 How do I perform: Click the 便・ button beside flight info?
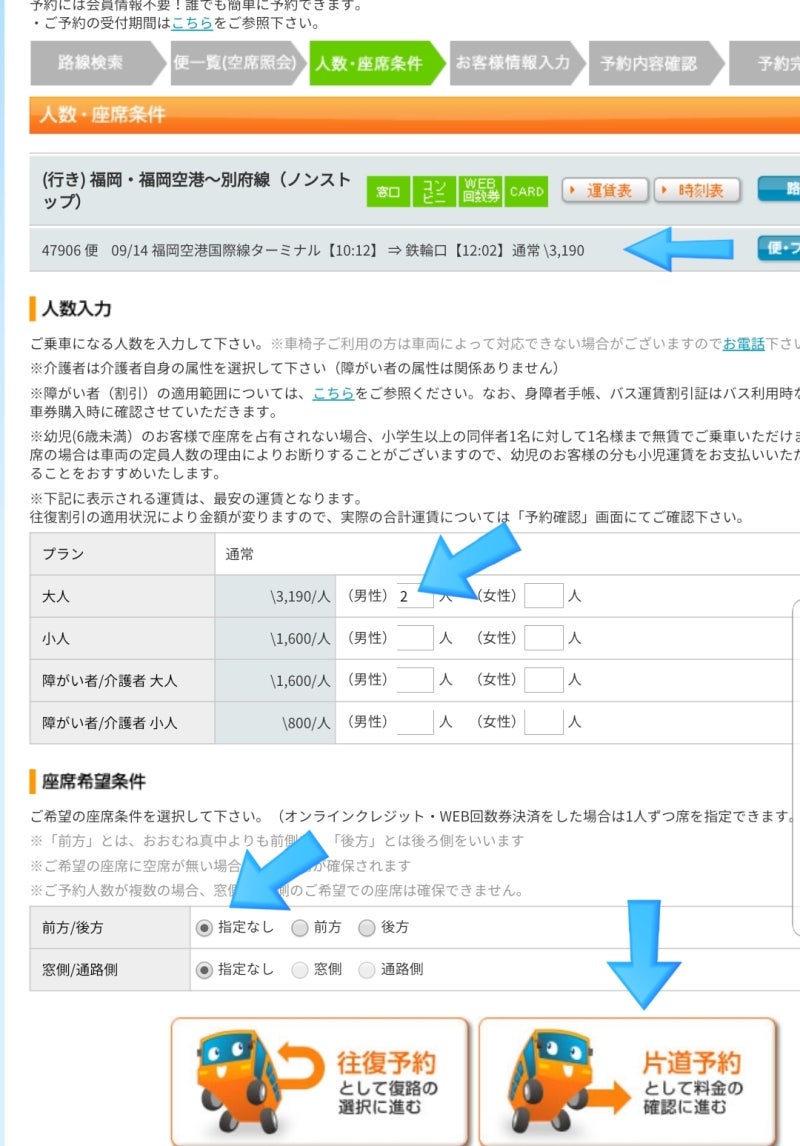click(779, 248)
